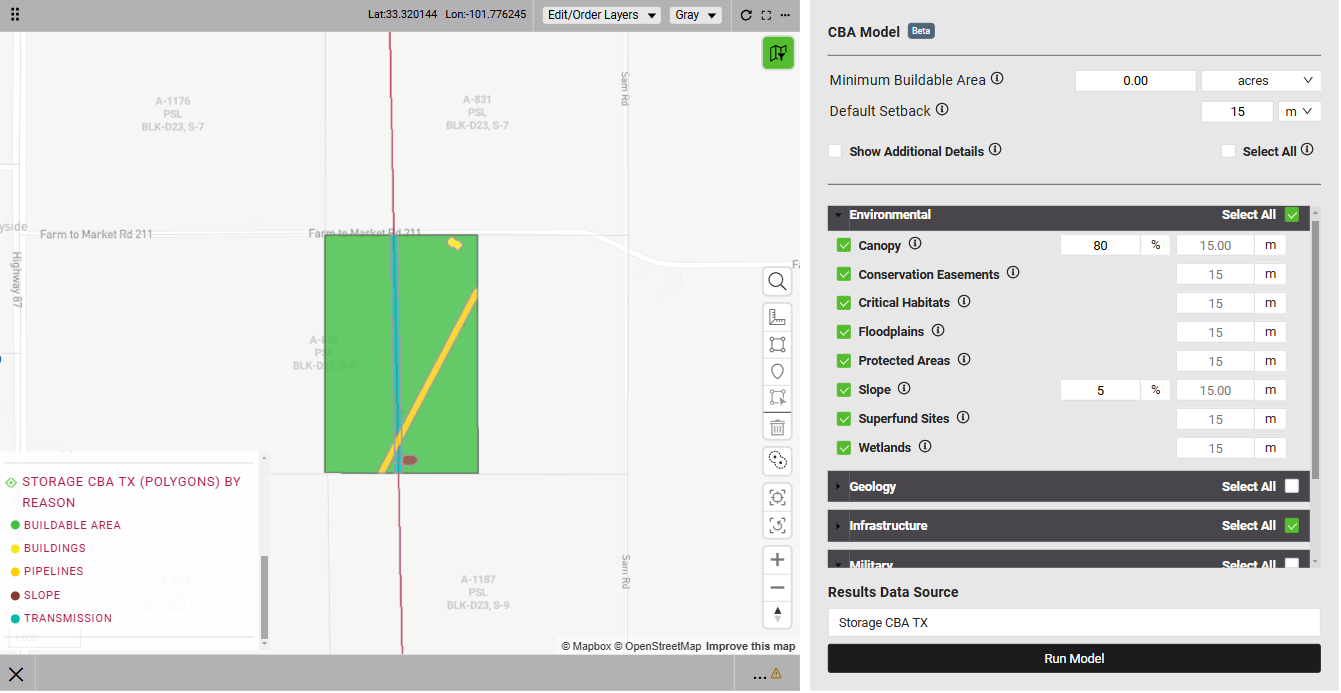This screenshot has width=1341, height=693.
Task: Open the Gray basemap dropdown
Action: pos(696,15)
